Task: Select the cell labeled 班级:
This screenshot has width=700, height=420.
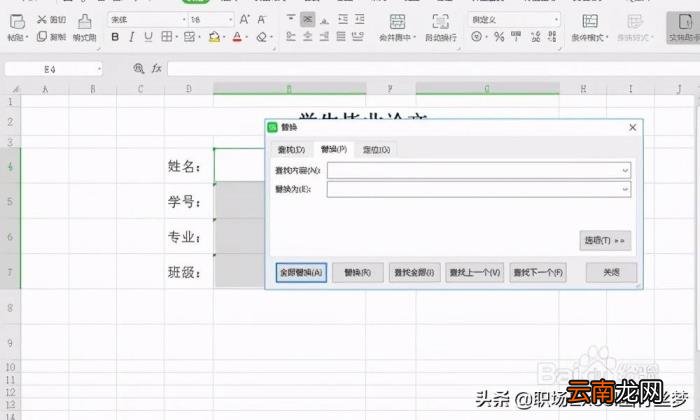Action: click(x=189, y=272)
